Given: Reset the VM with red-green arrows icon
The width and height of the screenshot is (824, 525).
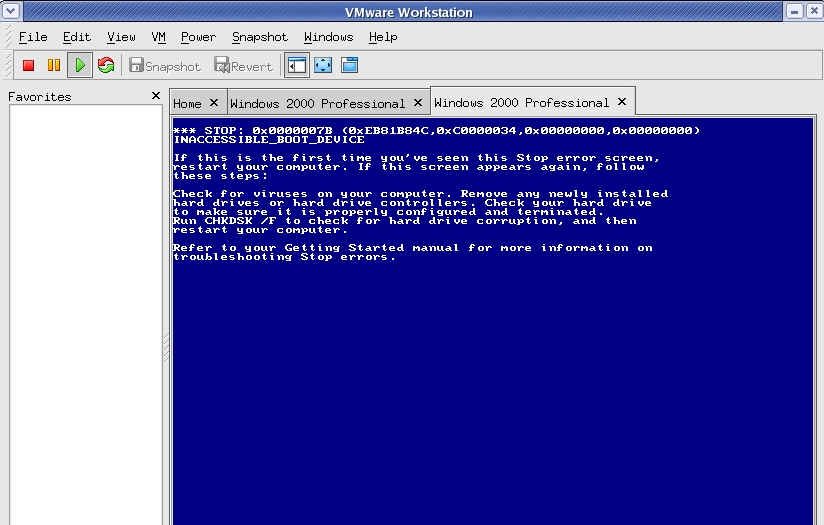Looking at the screenshot, I should tap(106, 66).
